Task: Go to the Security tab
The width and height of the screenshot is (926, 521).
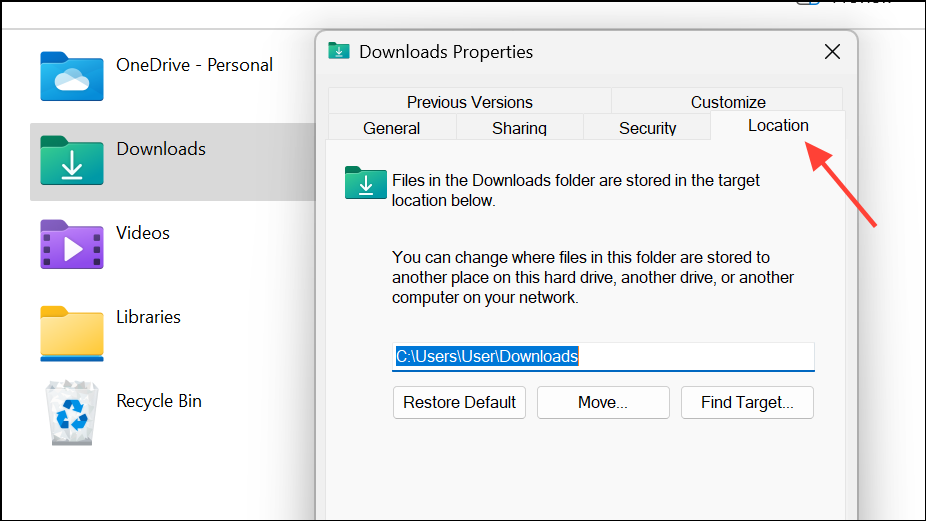Action: [x=647, y=128]
